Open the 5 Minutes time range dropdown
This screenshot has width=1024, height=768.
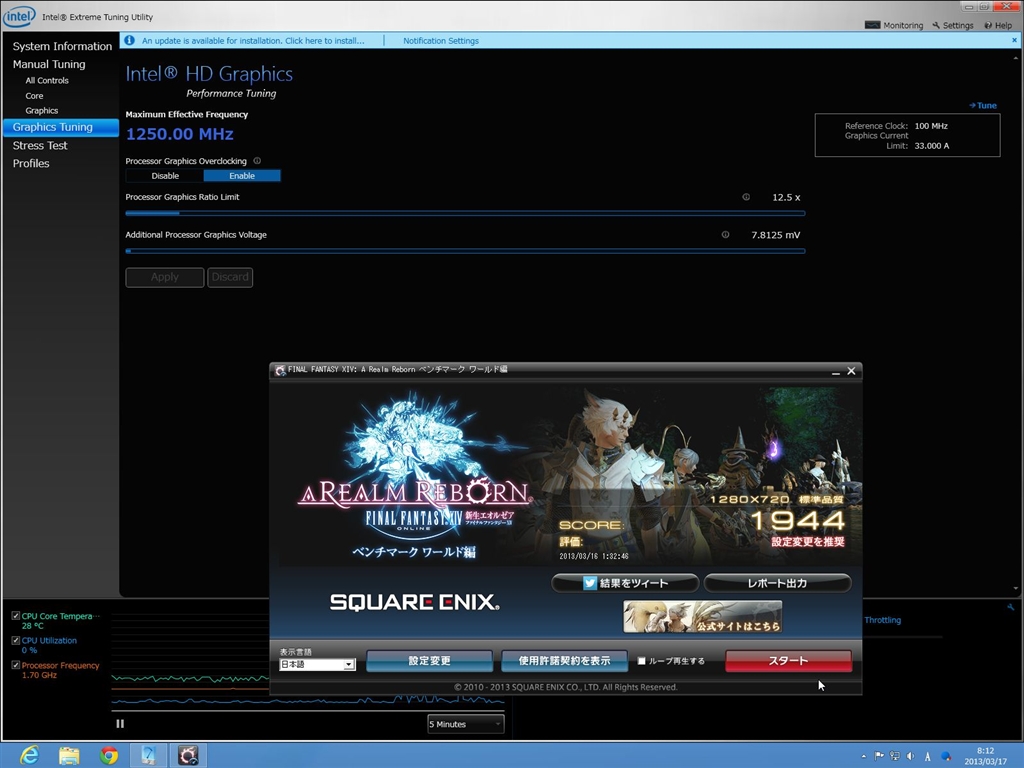click(x=466, y=724)
